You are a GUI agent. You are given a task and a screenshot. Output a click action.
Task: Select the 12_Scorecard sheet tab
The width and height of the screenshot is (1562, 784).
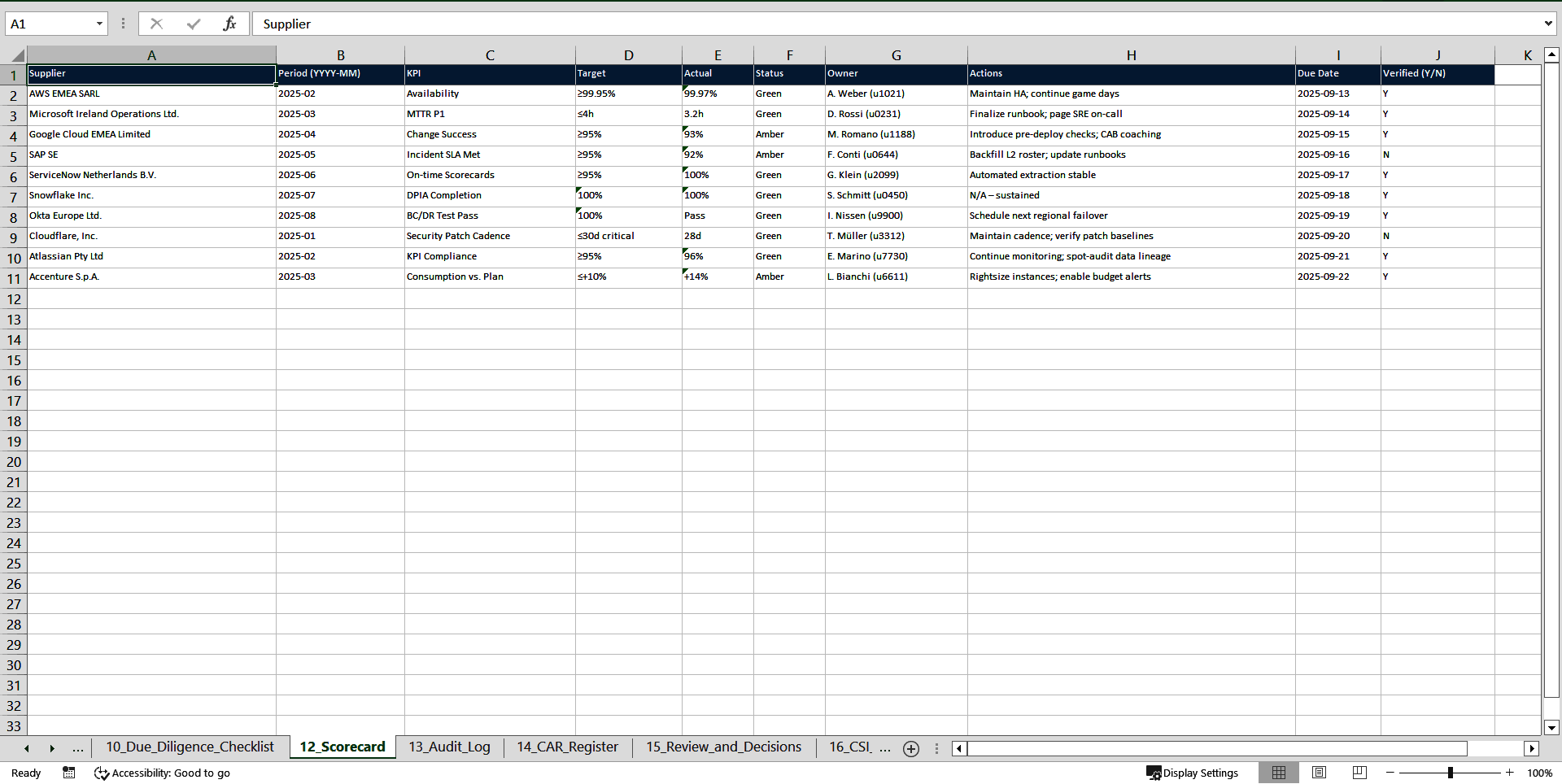coord(343,747)
